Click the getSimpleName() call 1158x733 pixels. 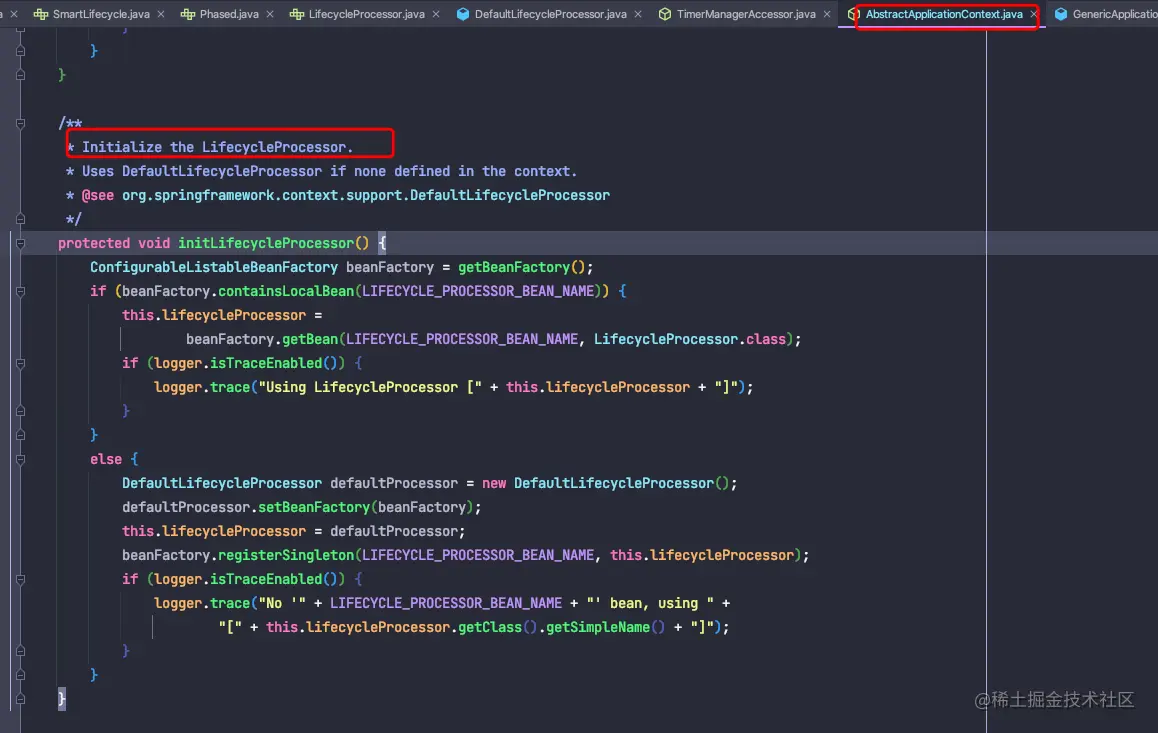click(x=606, y=627)
